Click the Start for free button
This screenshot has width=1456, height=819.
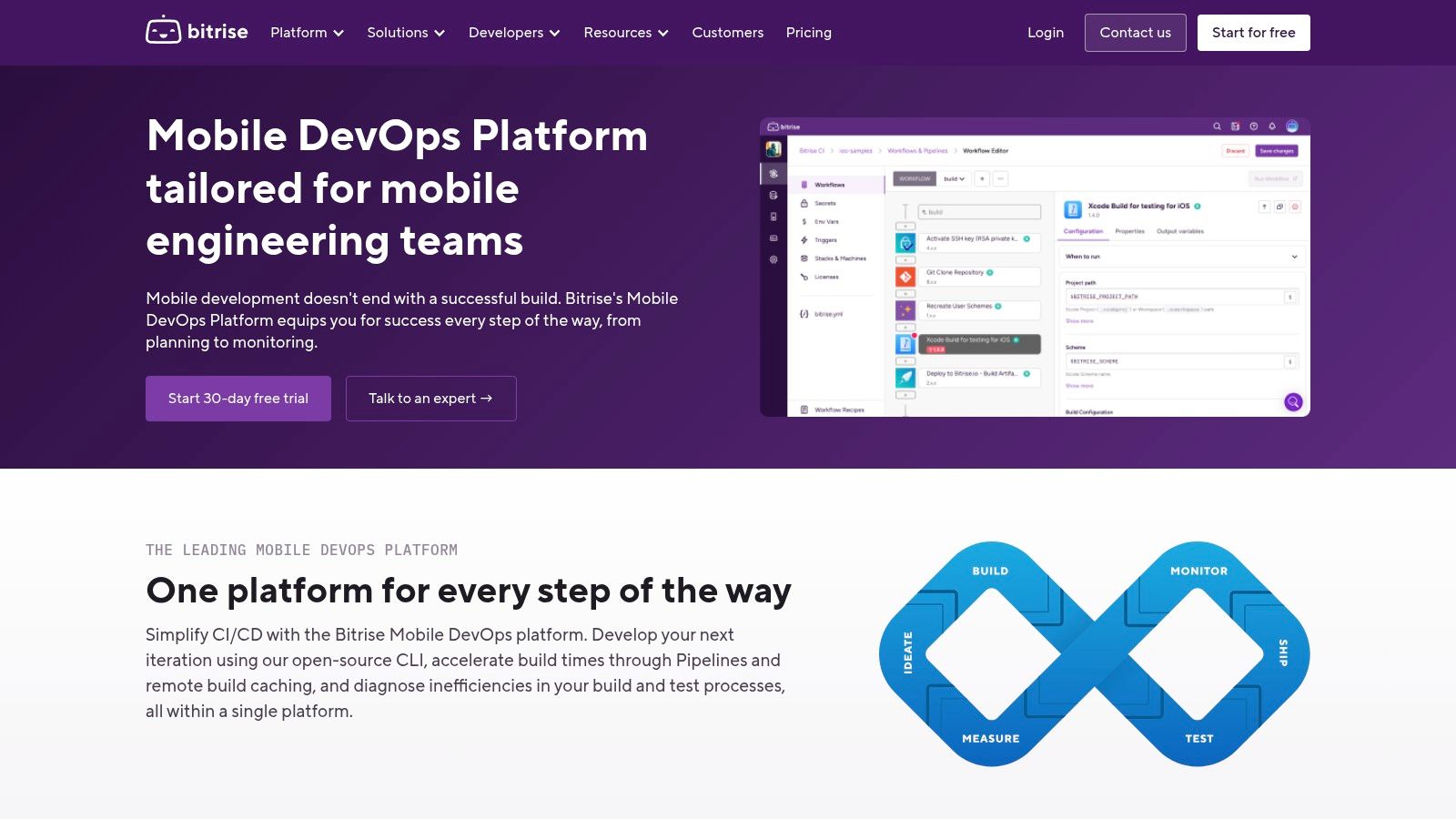pyautogui.click(x=1254, y=33)
